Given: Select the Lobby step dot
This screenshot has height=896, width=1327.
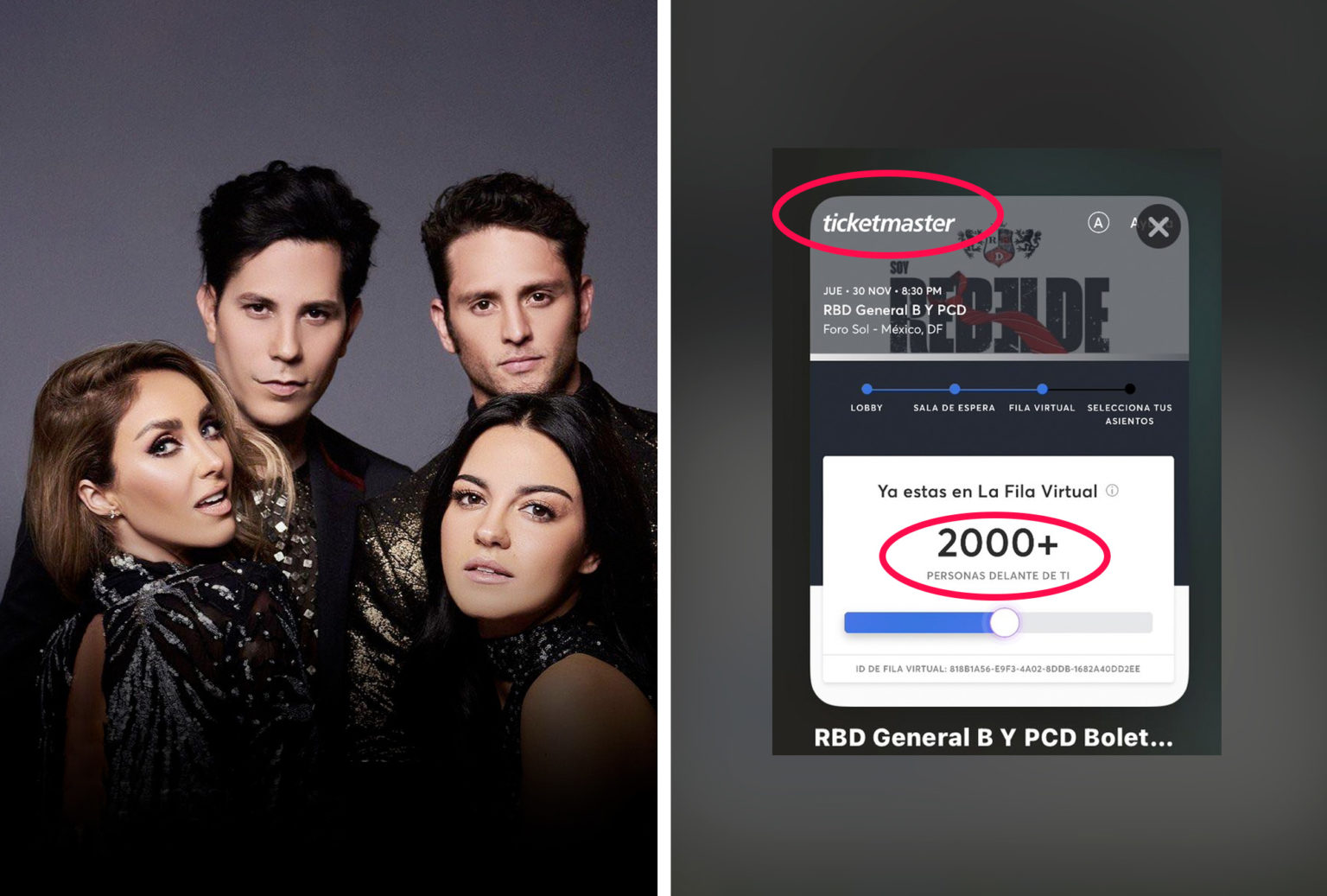Looking at the screenshot, I should tap(867, 389).
